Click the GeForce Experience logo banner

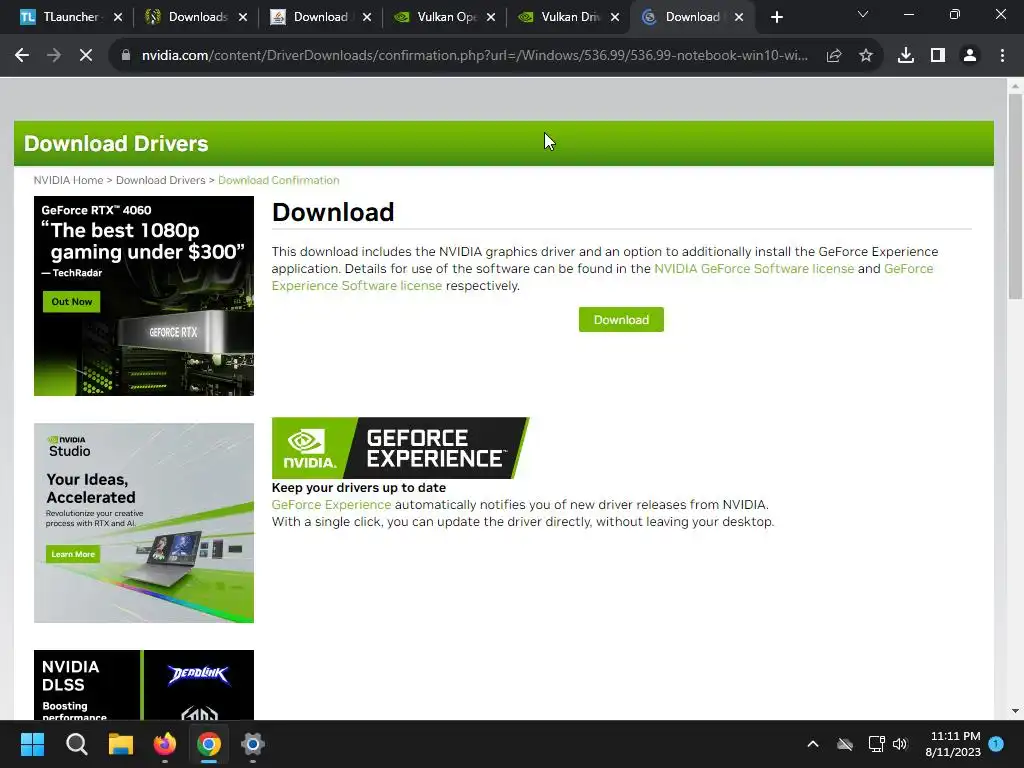pos(400,448)
